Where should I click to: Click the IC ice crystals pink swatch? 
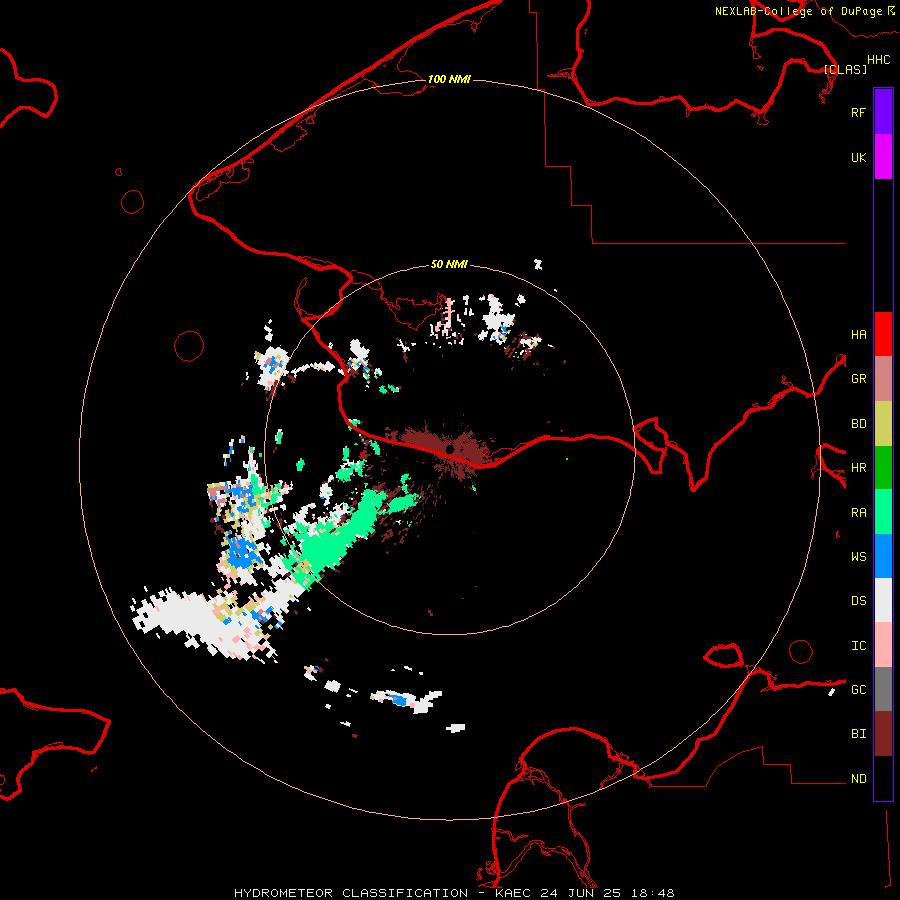tap(883, 645)
